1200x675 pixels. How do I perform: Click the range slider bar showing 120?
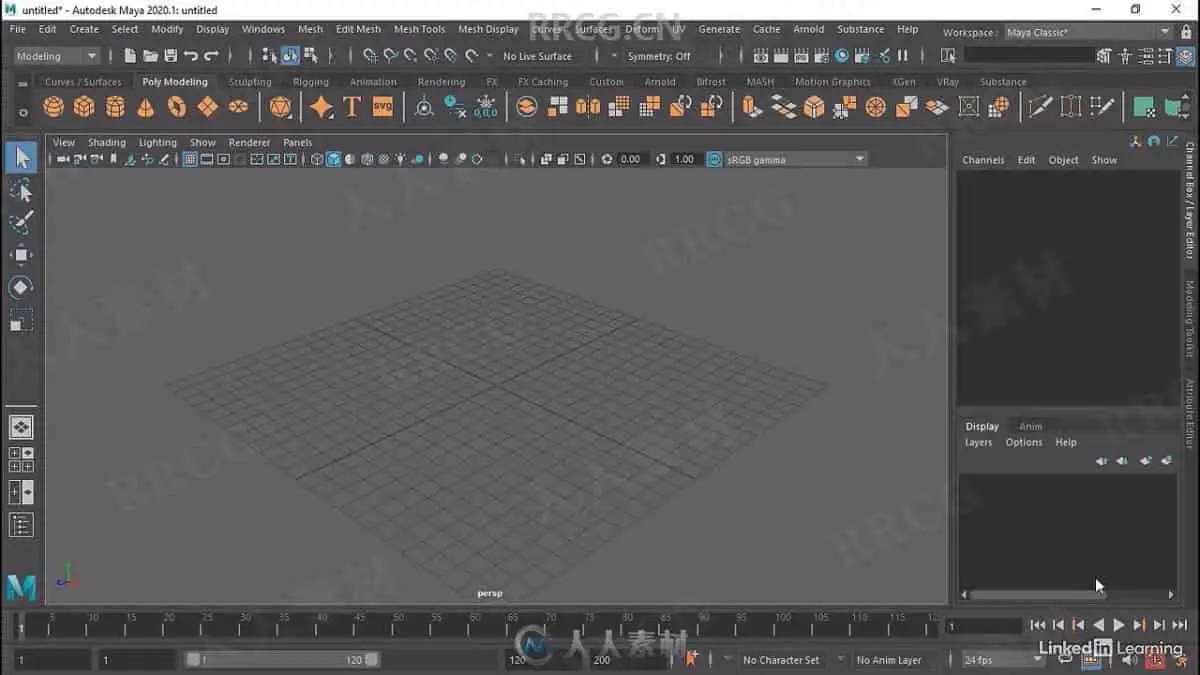[x=283, y=660]
